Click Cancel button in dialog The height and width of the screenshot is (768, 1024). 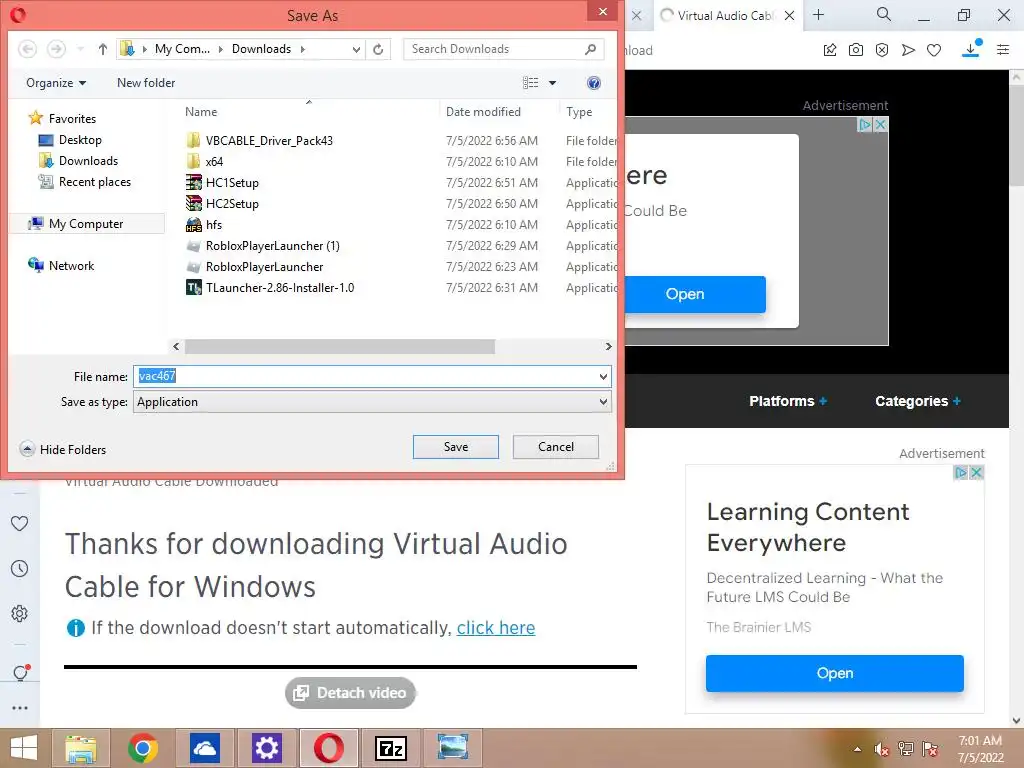(x=556, y=447)
